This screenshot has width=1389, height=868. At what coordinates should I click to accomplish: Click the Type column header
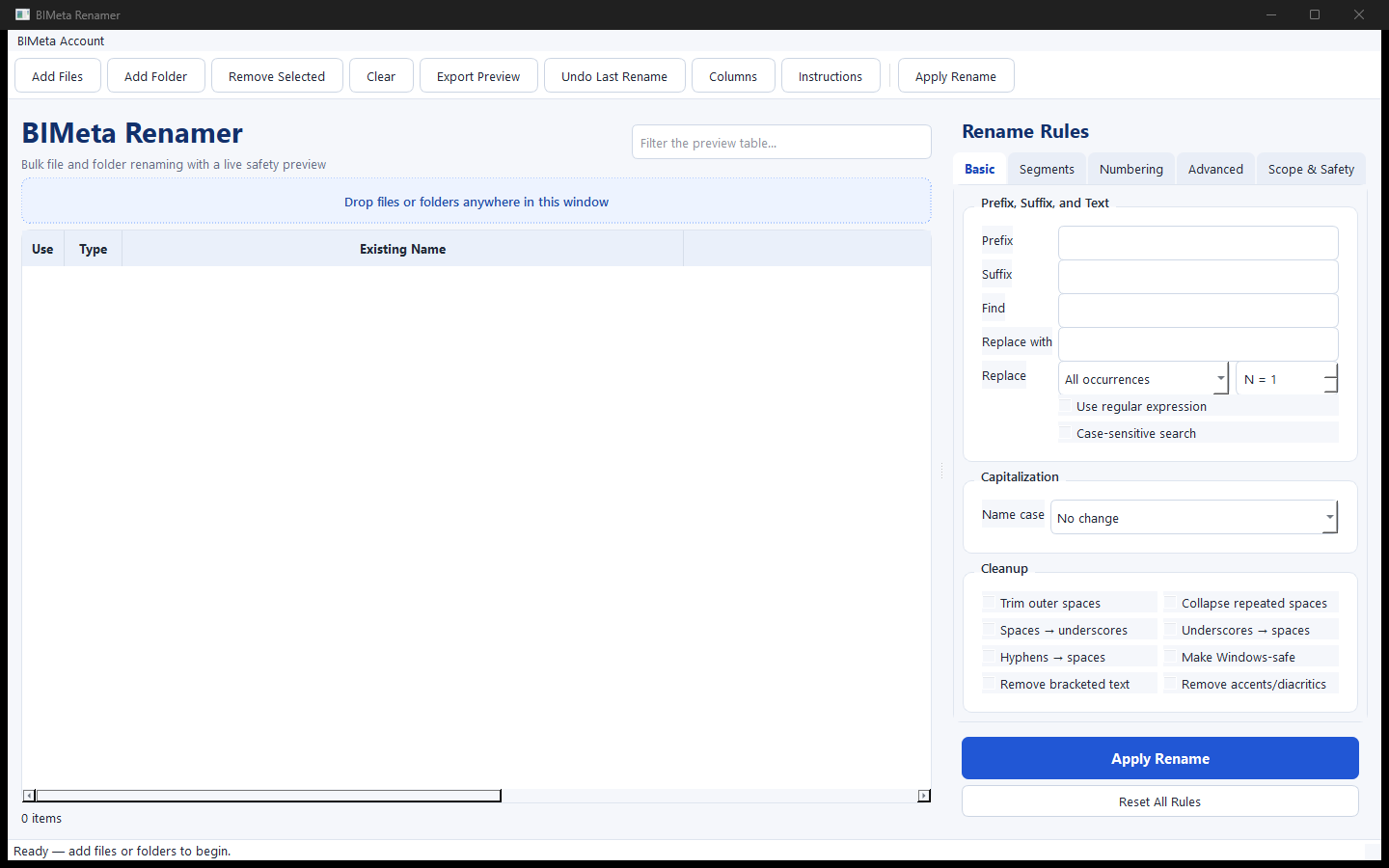point(94,249)
